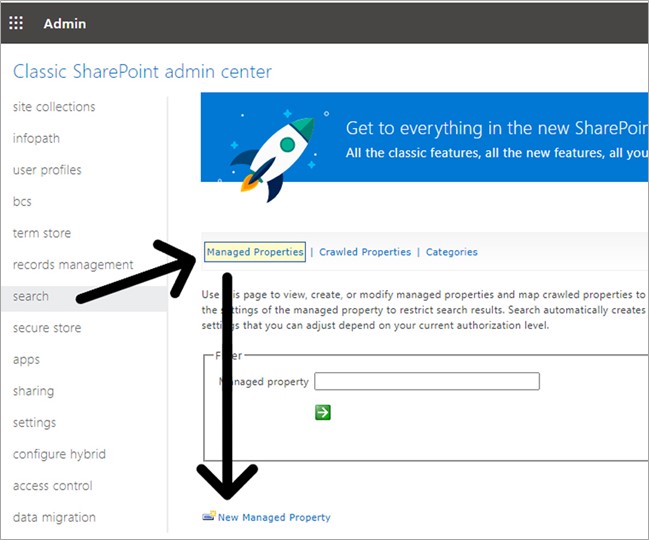Open infopath in left navigation
The height and width of the screenshot is (540, 649).
(x=34, y=138)
